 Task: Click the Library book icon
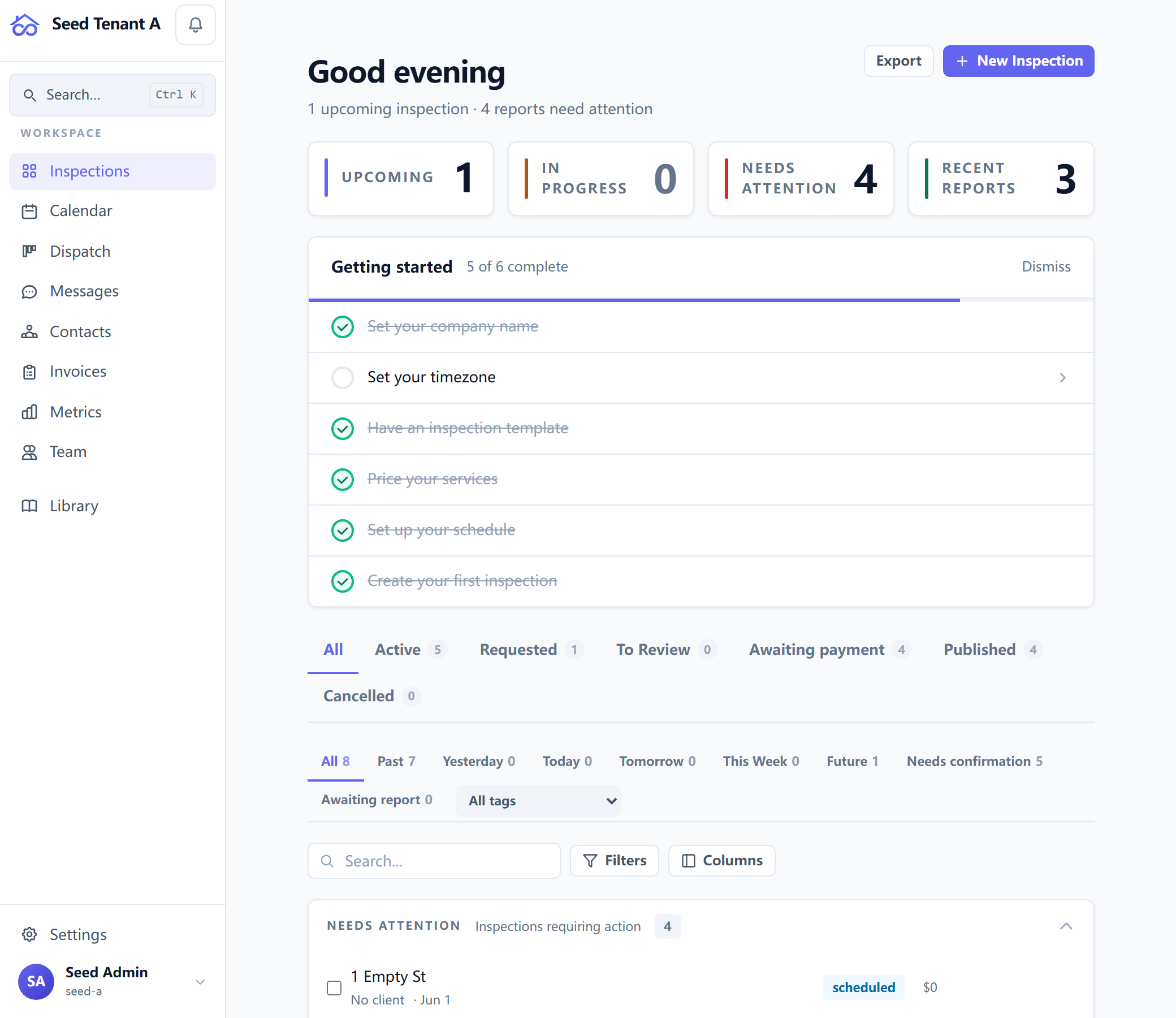pos(29,506)
